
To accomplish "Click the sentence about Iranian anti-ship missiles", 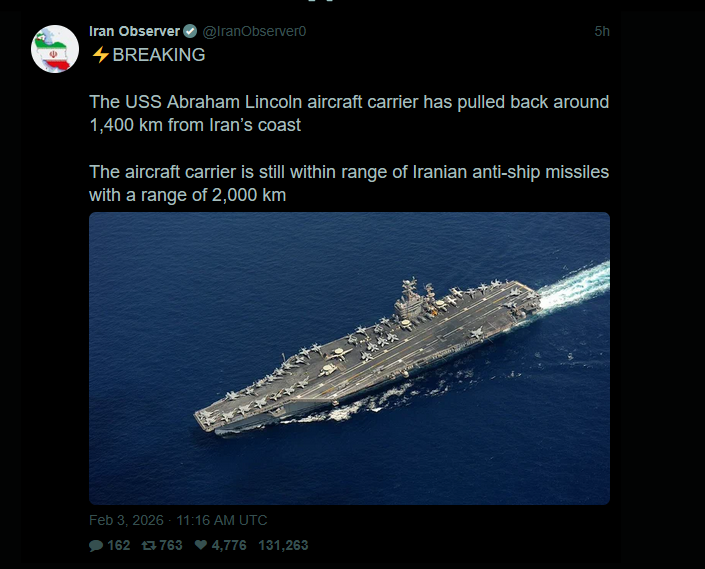I will pyautogui.click(x=348, y=183).
